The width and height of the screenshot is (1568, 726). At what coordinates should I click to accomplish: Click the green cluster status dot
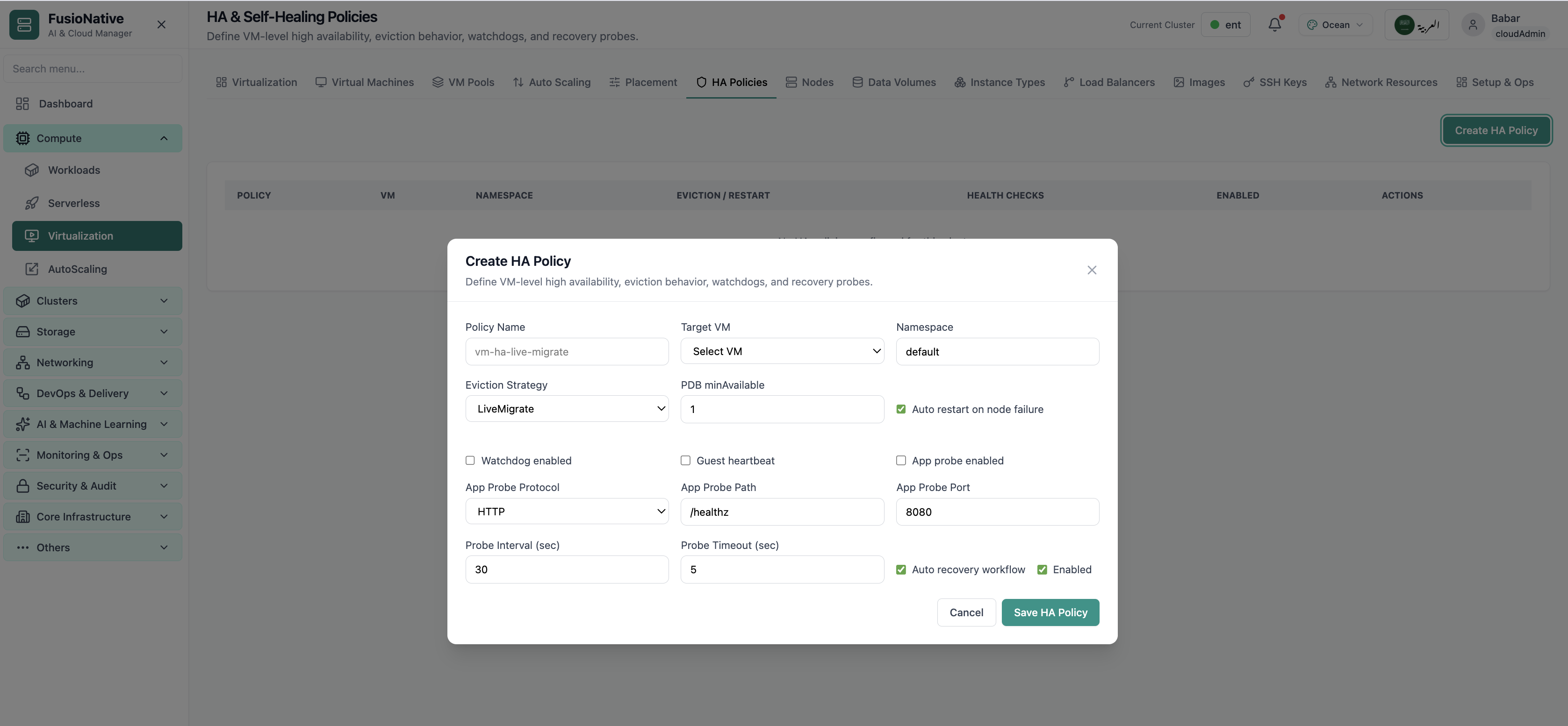click(1215, 25)
